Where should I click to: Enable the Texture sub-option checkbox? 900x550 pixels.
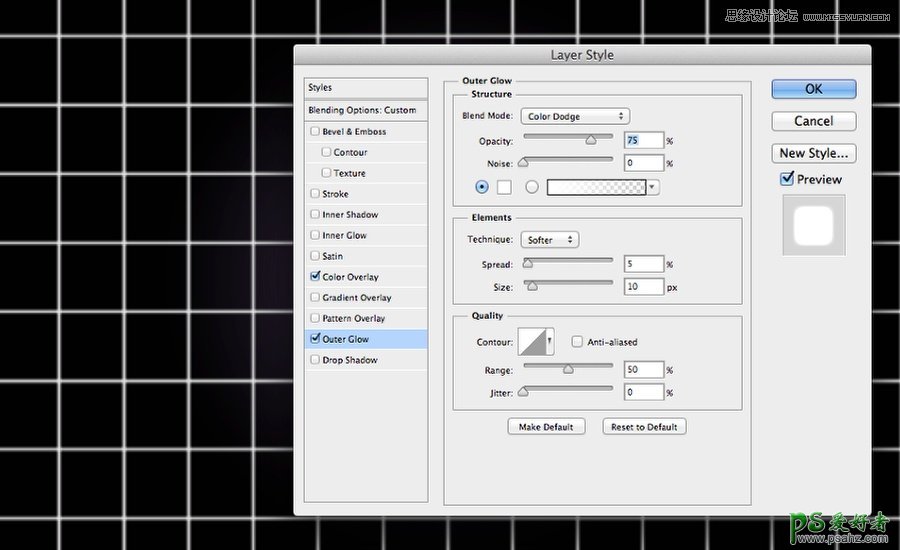pyautogui.click(x=326, y=172)
